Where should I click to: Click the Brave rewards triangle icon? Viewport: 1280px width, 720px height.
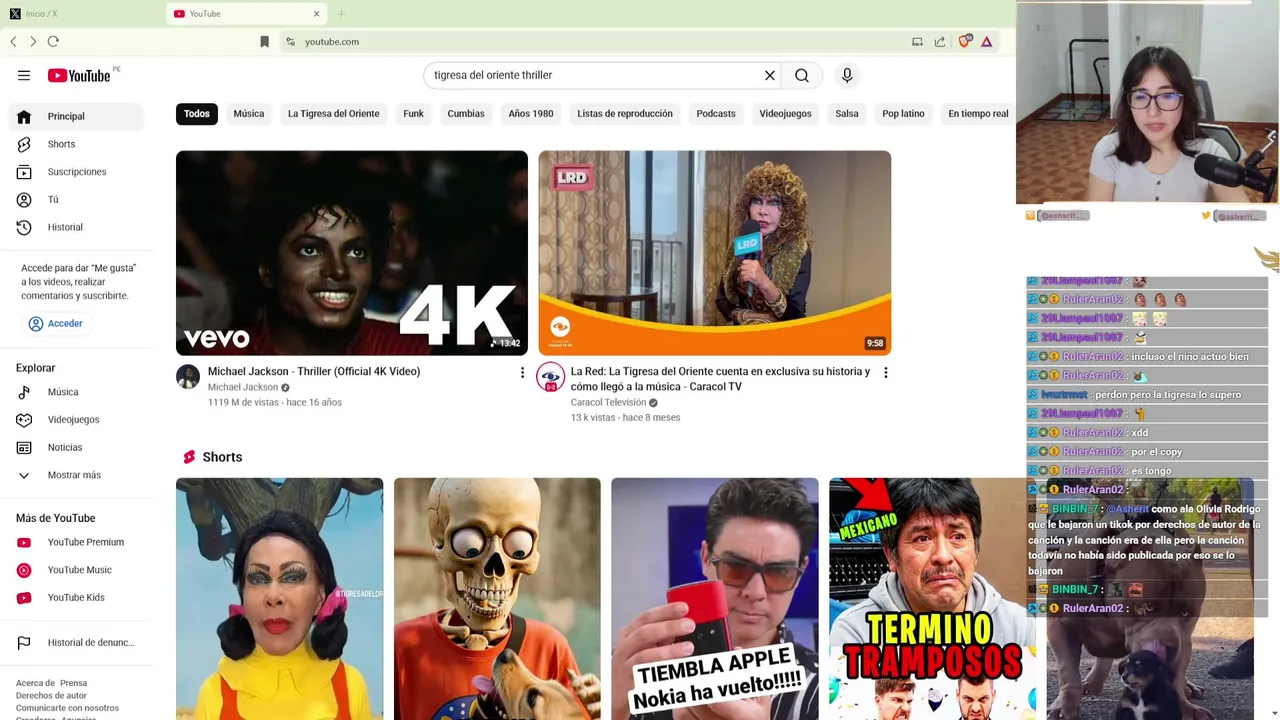987,42
